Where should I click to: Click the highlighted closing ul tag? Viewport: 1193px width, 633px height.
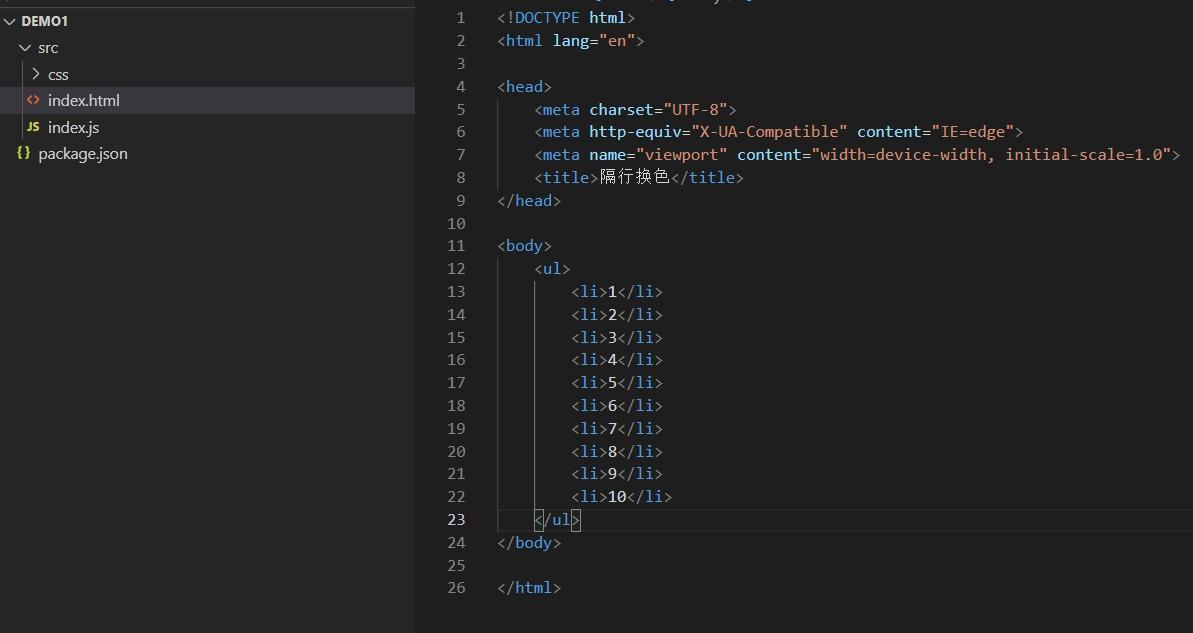[x=557, y=520]
